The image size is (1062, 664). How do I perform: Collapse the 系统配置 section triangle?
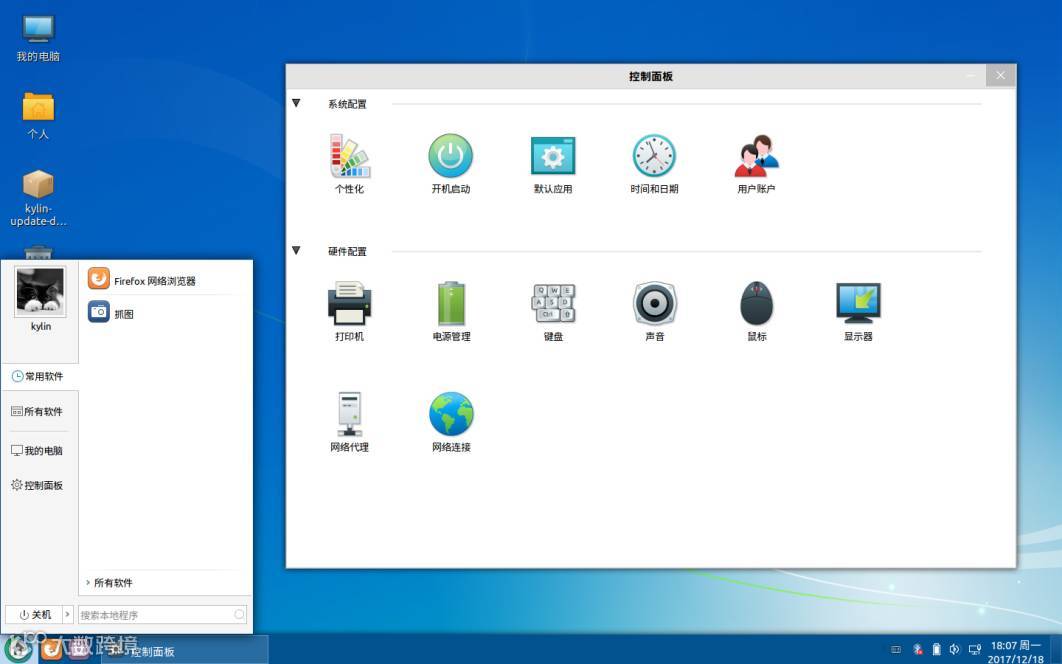[296, 103]
